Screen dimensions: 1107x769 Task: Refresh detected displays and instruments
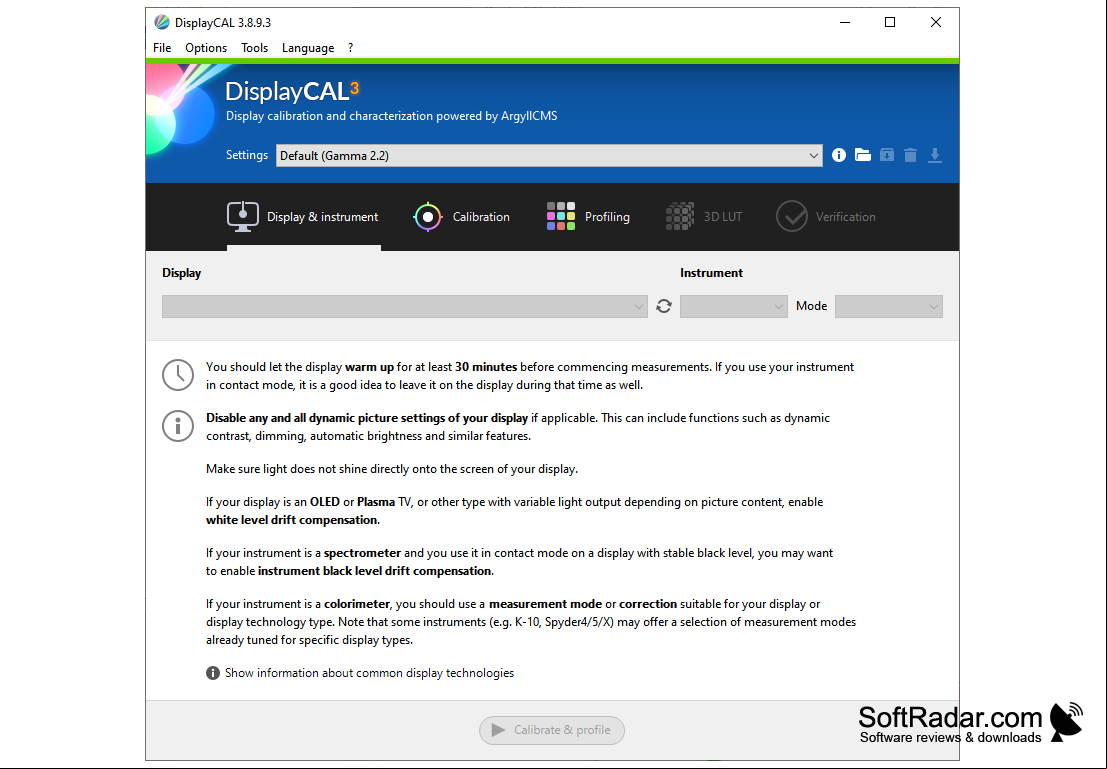pyautogui.click(x=664, y=306)
